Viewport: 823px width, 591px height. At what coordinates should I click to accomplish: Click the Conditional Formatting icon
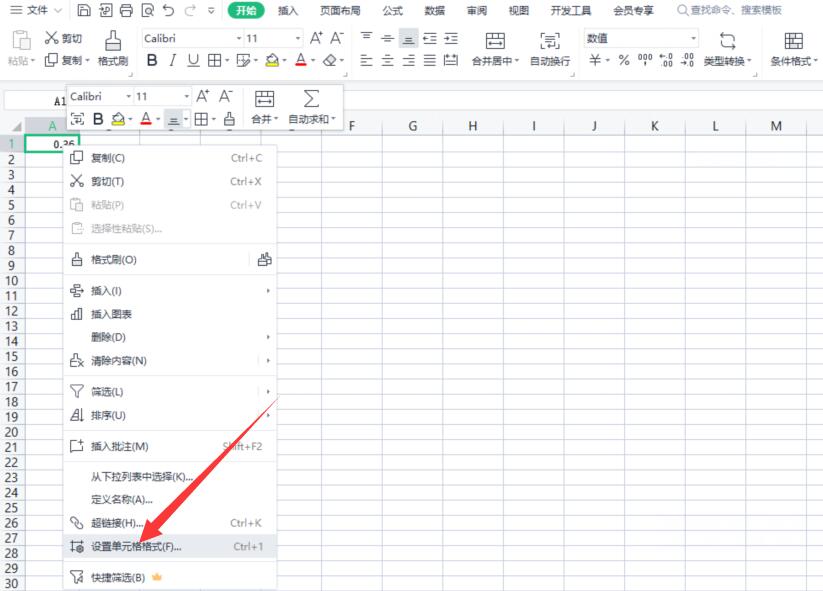click(793, 40)
